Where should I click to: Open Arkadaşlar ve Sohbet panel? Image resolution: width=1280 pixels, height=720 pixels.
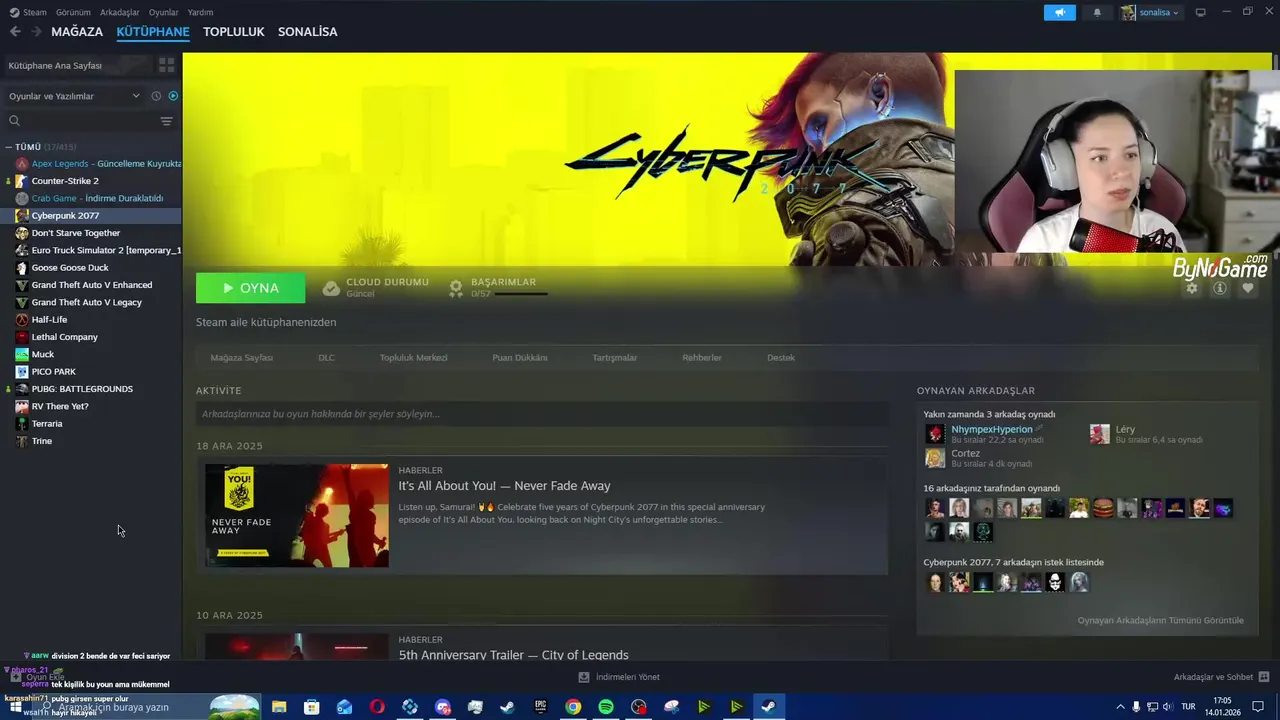tap(1221, 677)
